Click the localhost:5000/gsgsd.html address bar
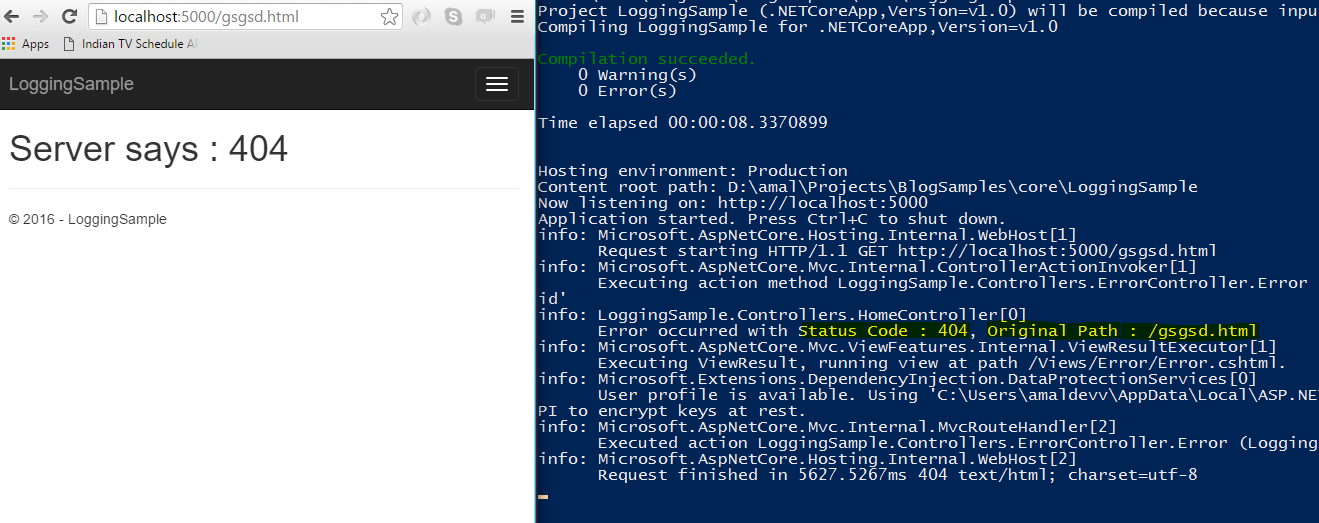The image size is (1319, 523). tap(230, 17)
